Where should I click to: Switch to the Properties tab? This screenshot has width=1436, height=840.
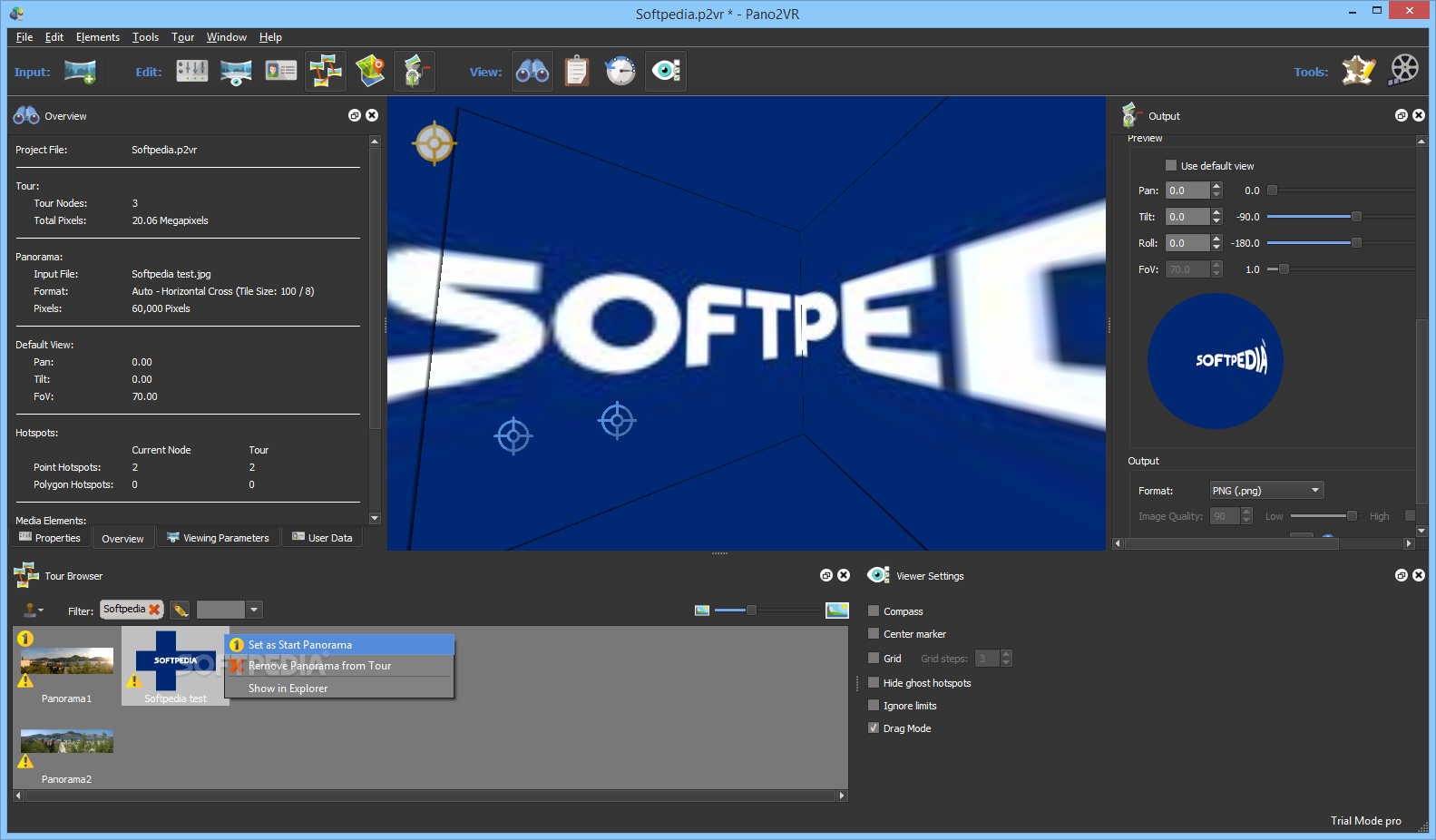coord(51,538)
